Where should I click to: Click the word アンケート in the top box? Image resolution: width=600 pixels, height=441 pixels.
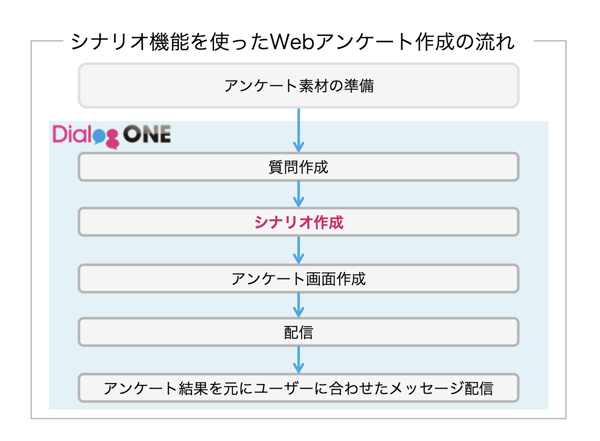[x=262, y=86]
